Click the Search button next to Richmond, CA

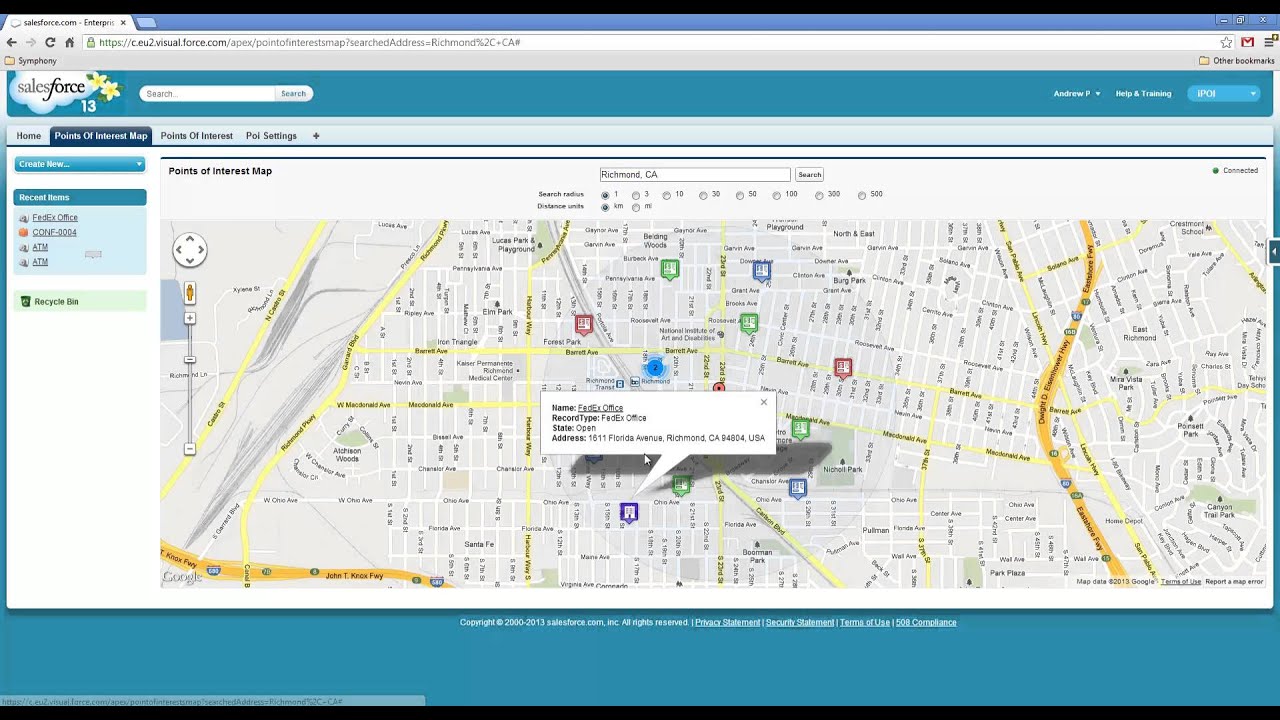(810, 175)
